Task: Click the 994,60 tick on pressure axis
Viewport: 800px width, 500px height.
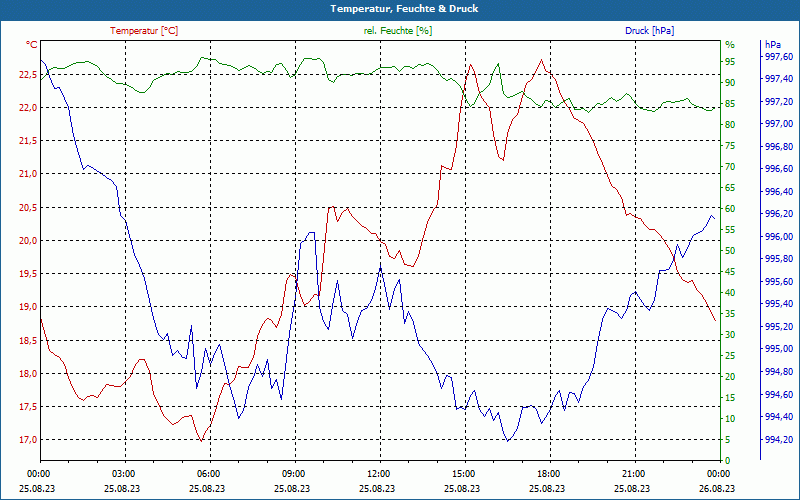Action: pyautogui.click(x=779, y=394)
